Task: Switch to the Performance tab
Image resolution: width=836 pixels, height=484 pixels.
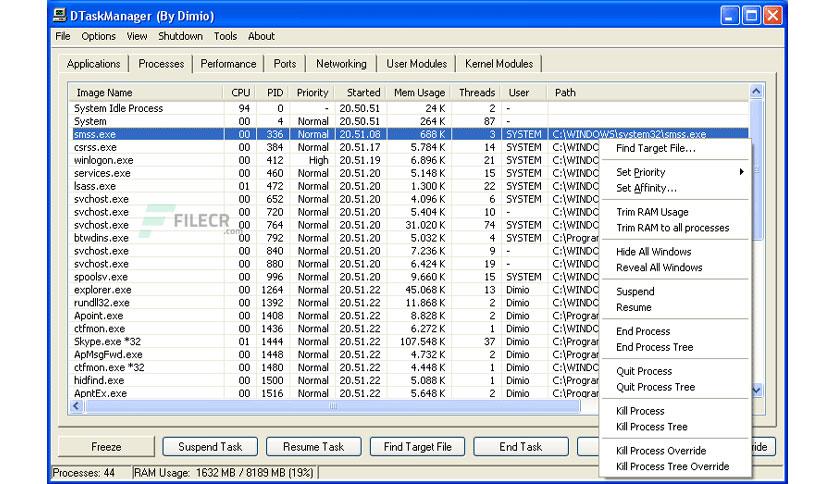Action: [228, 64]
